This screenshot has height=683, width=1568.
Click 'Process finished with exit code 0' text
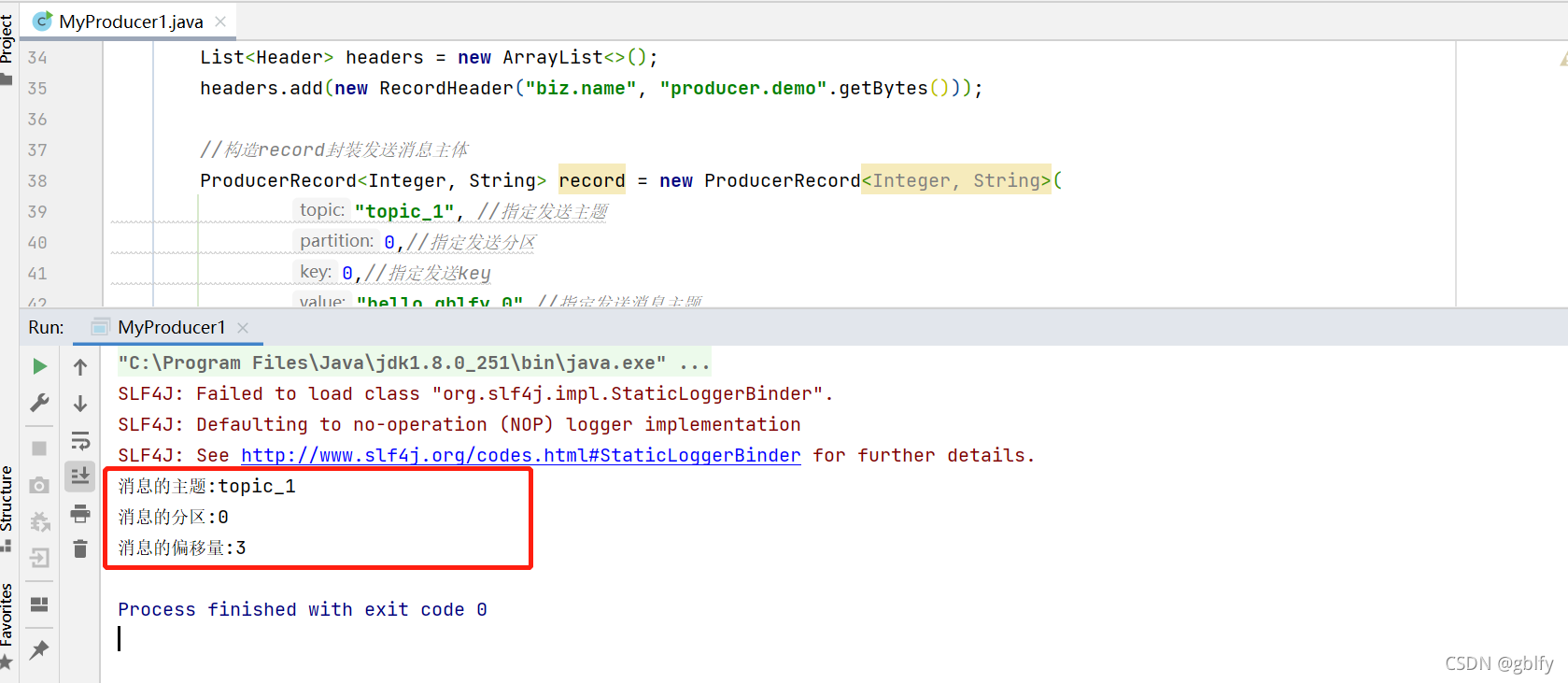[303, 609]
